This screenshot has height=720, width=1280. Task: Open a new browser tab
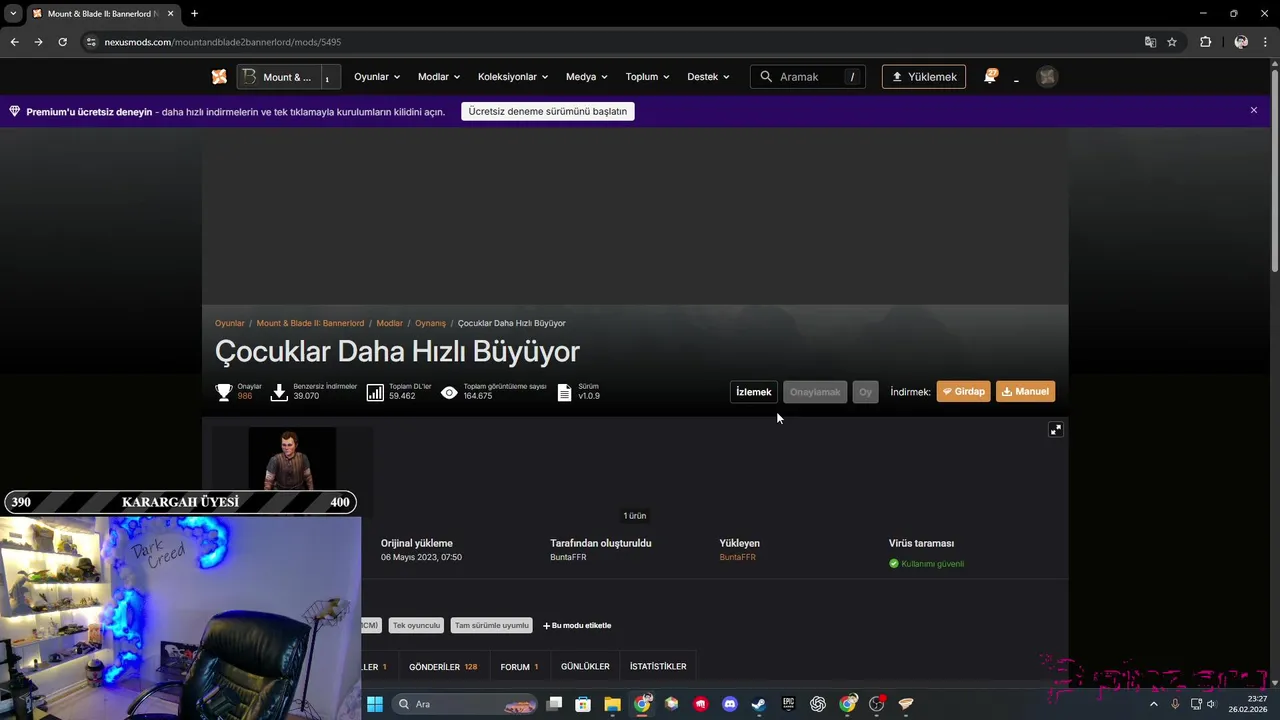tap(194, 13)
